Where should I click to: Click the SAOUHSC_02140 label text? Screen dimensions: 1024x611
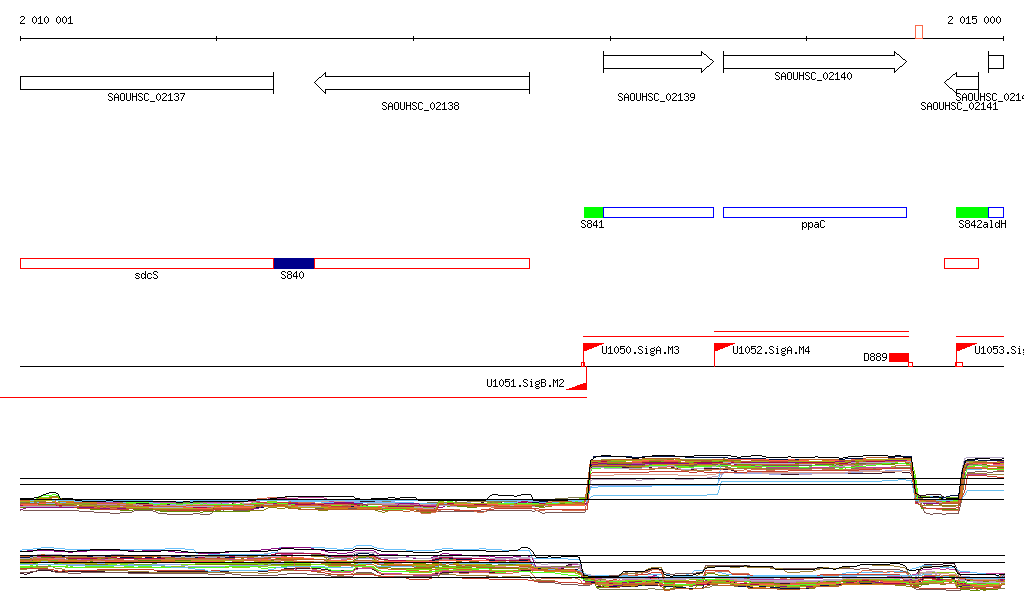[x=813, y=76]
